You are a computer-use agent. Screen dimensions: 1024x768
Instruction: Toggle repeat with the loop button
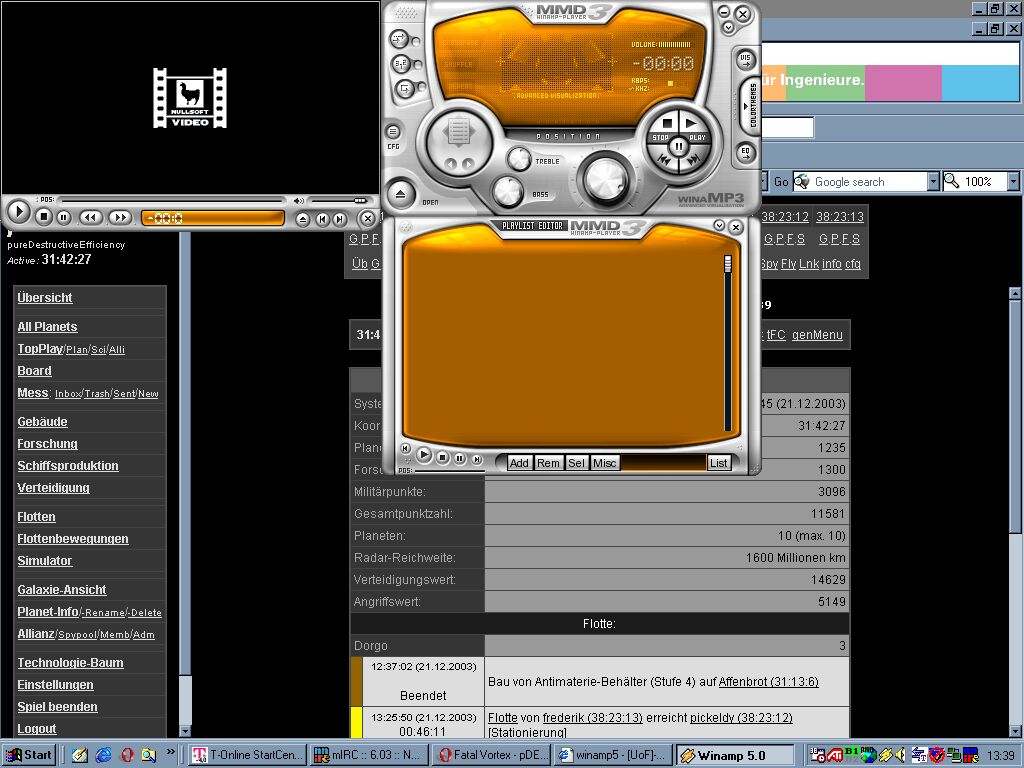405,88
